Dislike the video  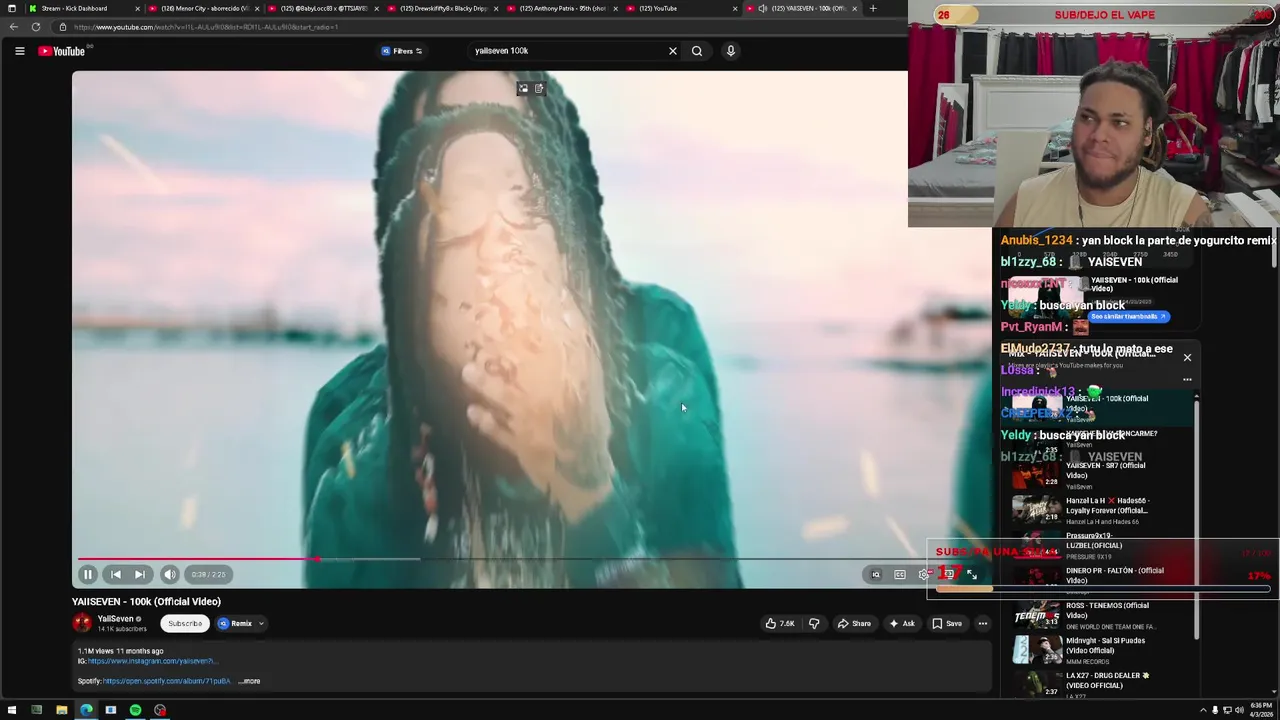(x=814, y=623)
